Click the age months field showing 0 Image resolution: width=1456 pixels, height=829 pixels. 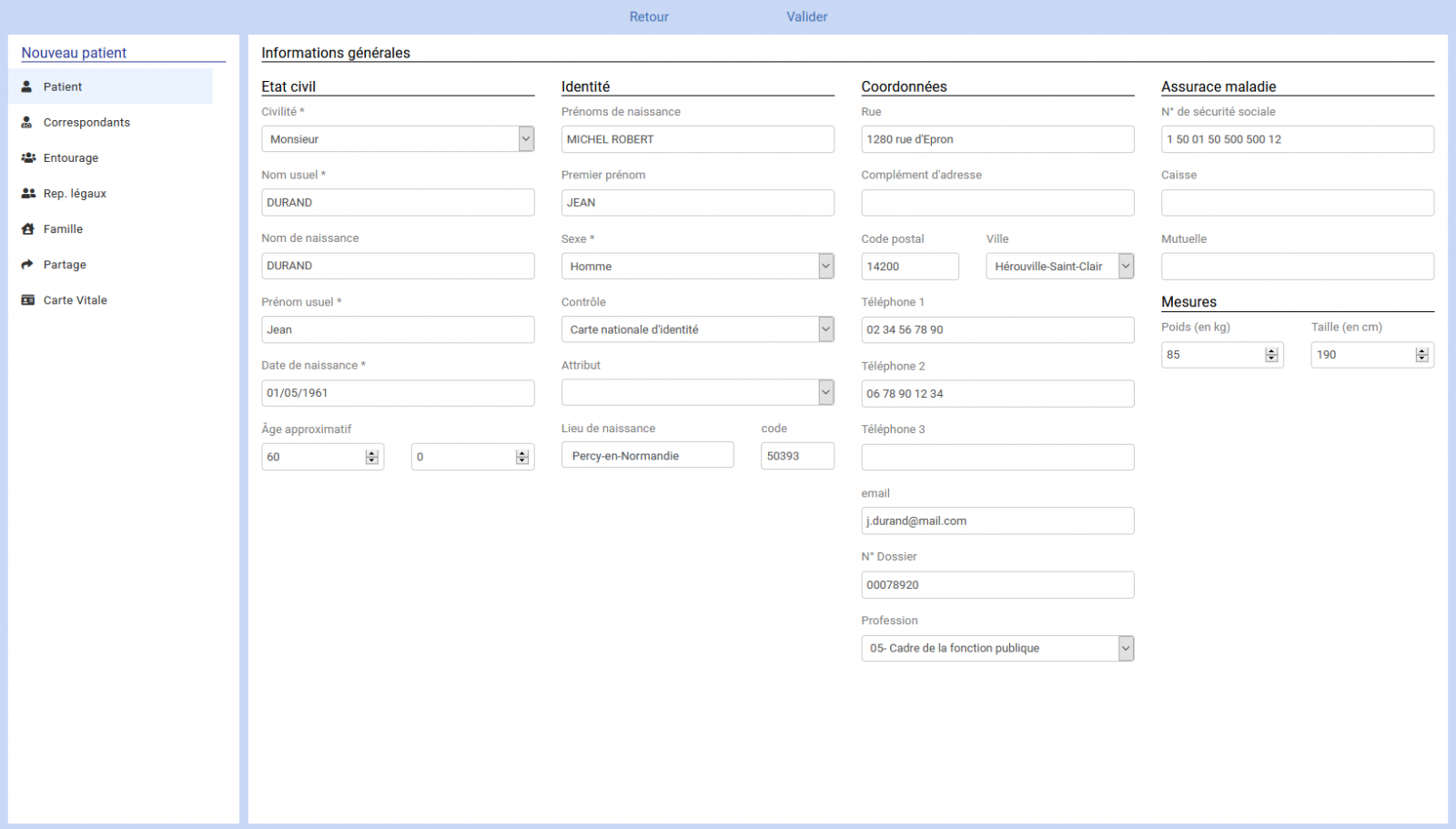click(x=472, y=457)
